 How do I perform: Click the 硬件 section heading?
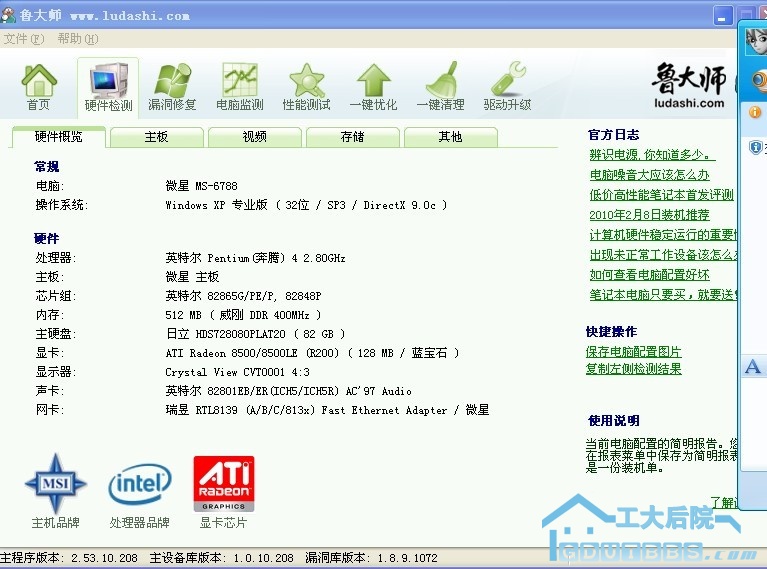pyautogui.click(x=46, y=239)
